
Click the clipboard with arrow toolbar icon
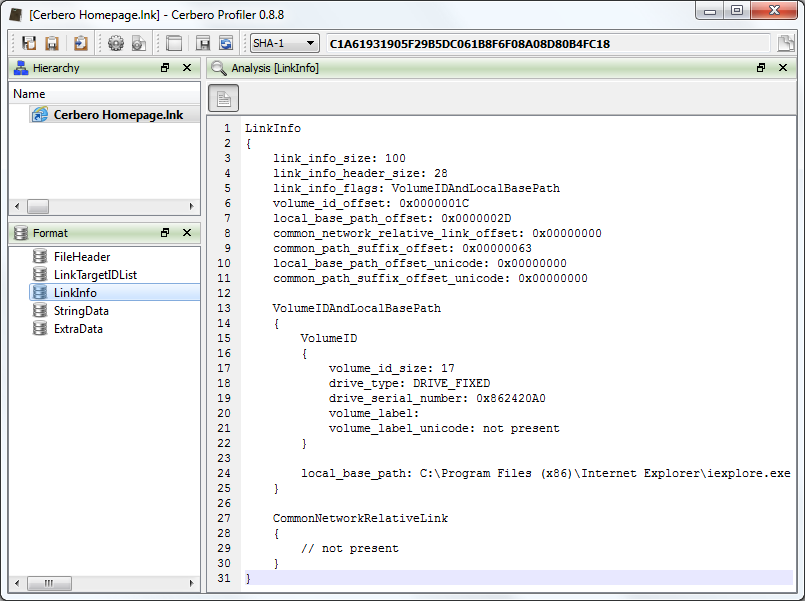[x=81, y=44]
